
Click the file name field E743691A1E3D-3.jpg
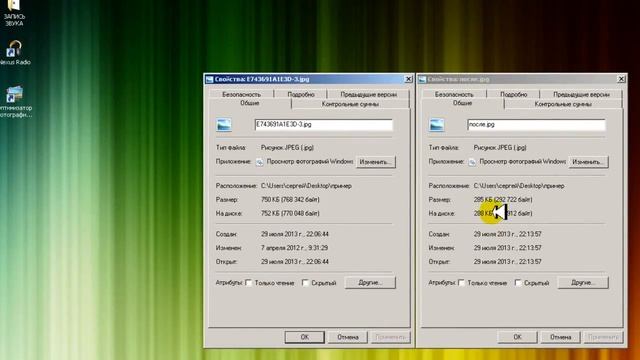(x=323, y=124)
